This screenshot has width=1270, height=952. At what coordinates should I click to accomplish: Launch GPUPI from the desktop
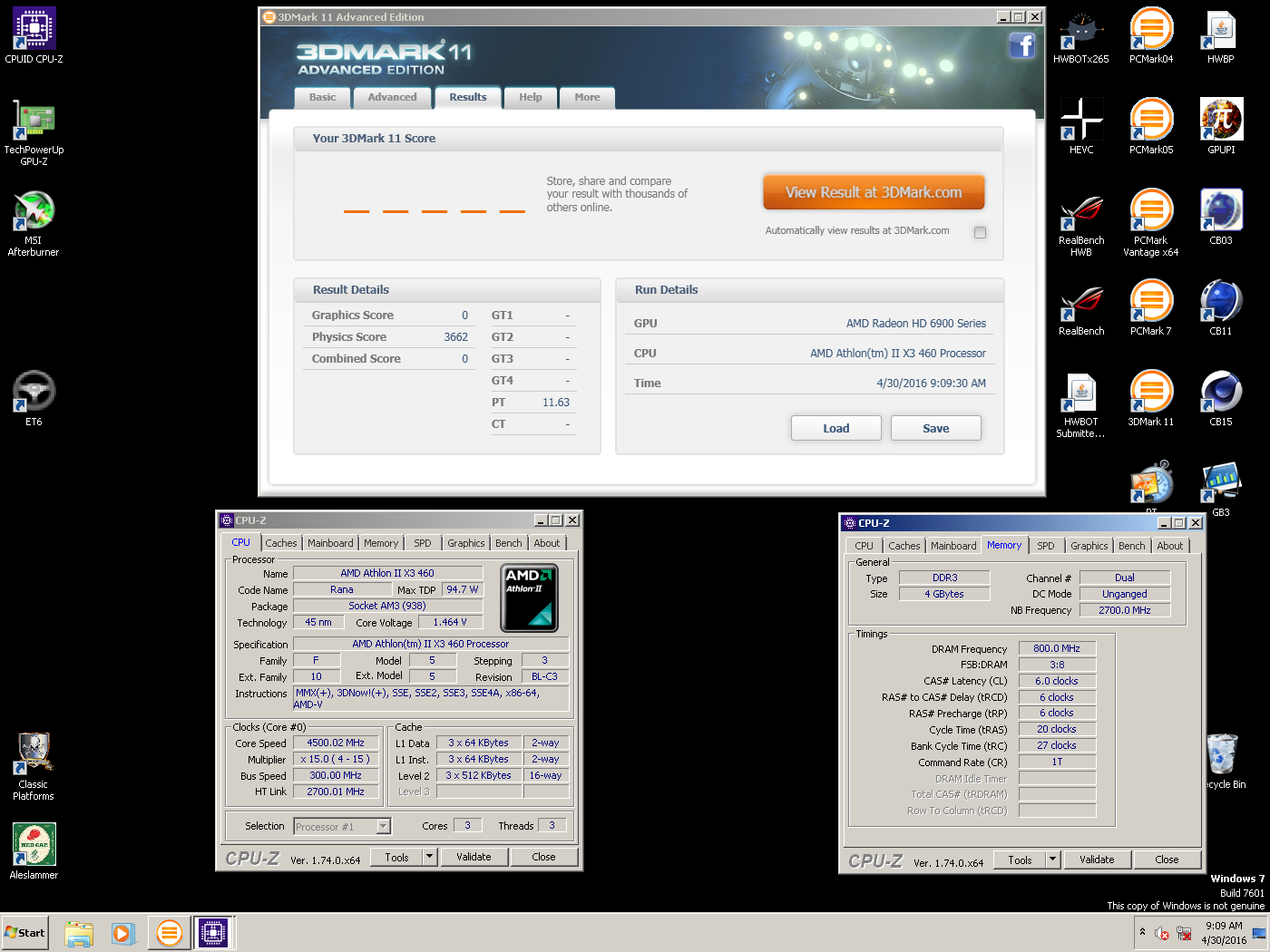1221,126
